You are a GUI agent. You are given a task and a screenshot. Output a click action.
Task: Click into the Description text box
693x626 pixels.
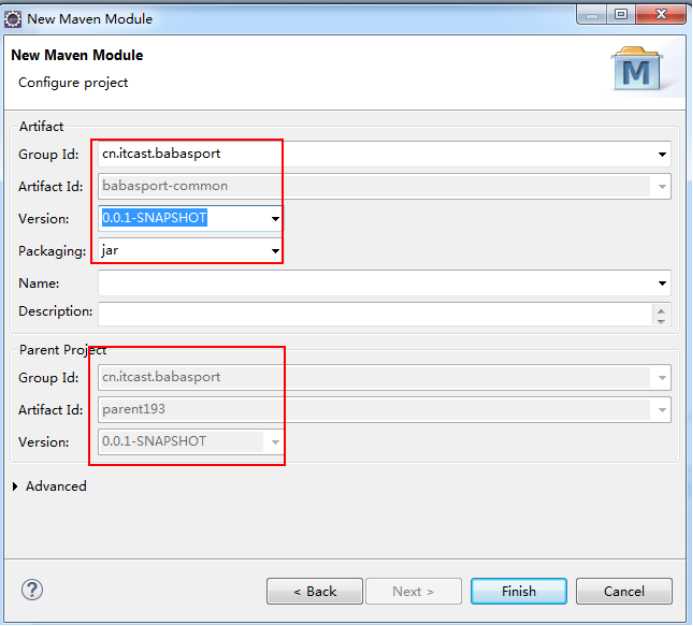click(x=375, y=314)
